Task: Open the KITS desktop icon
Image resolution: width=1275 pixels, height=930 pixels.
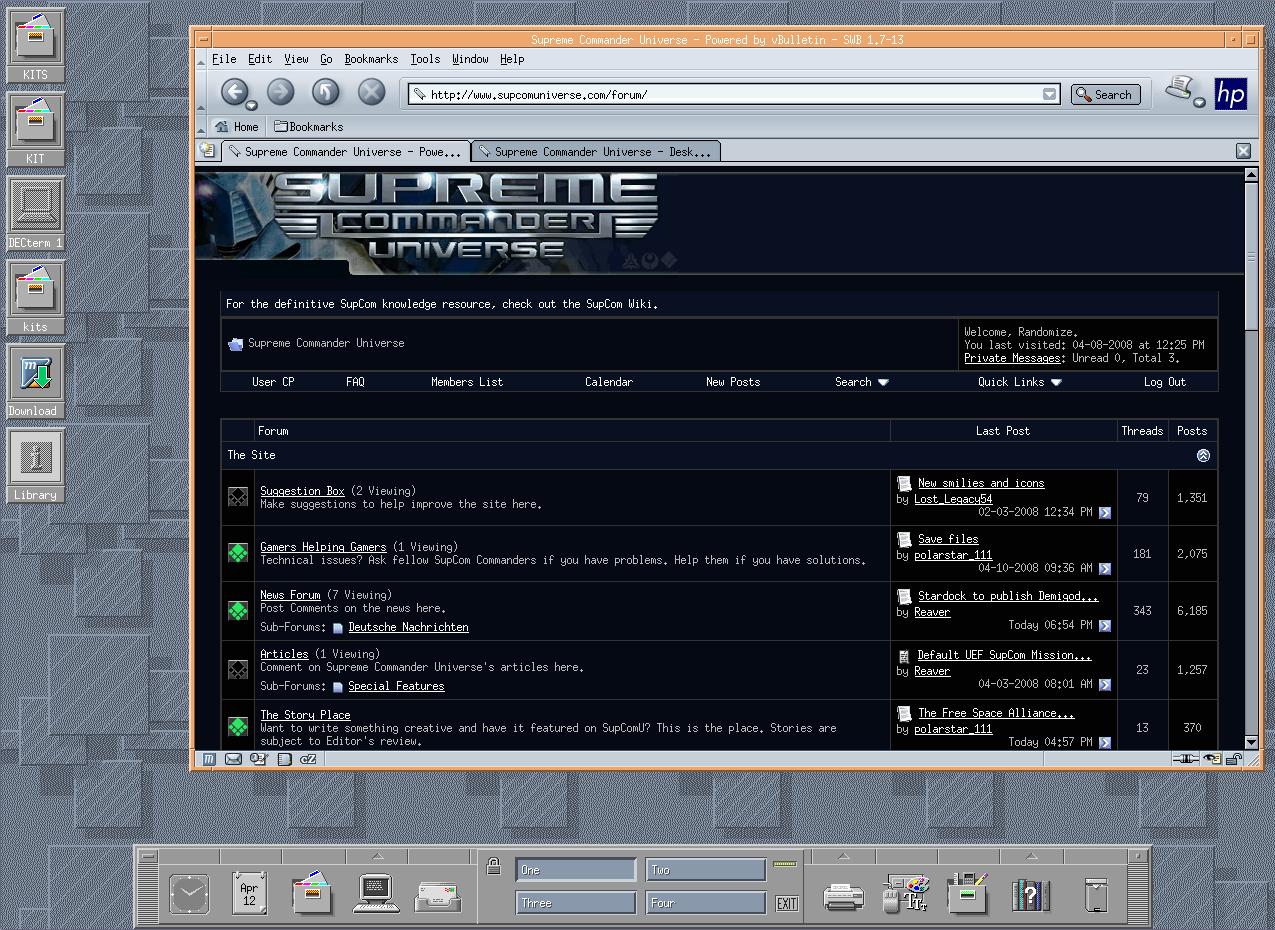Action: point(35,46)
